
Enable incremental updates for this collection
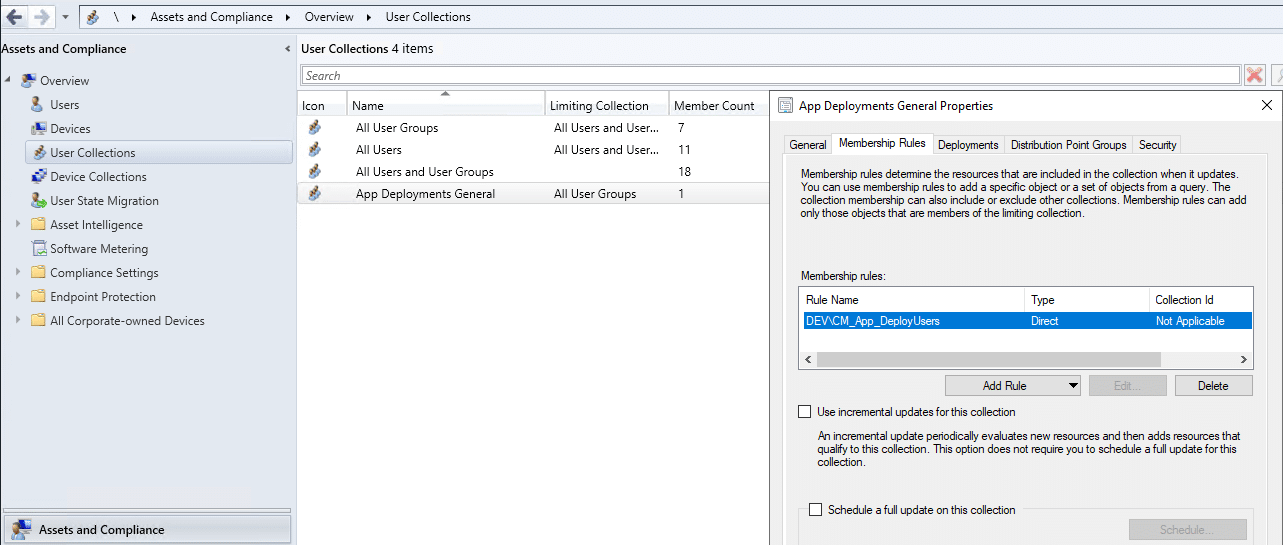tap(805, 412)
